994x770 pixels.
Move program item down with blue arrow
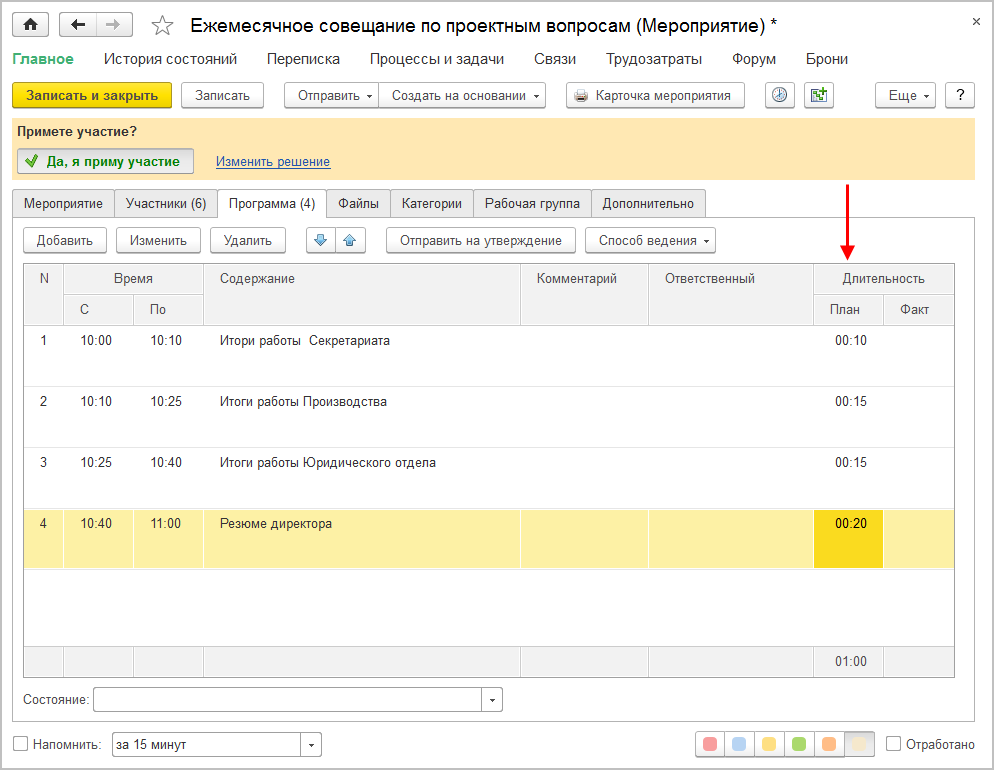[320, 240]
